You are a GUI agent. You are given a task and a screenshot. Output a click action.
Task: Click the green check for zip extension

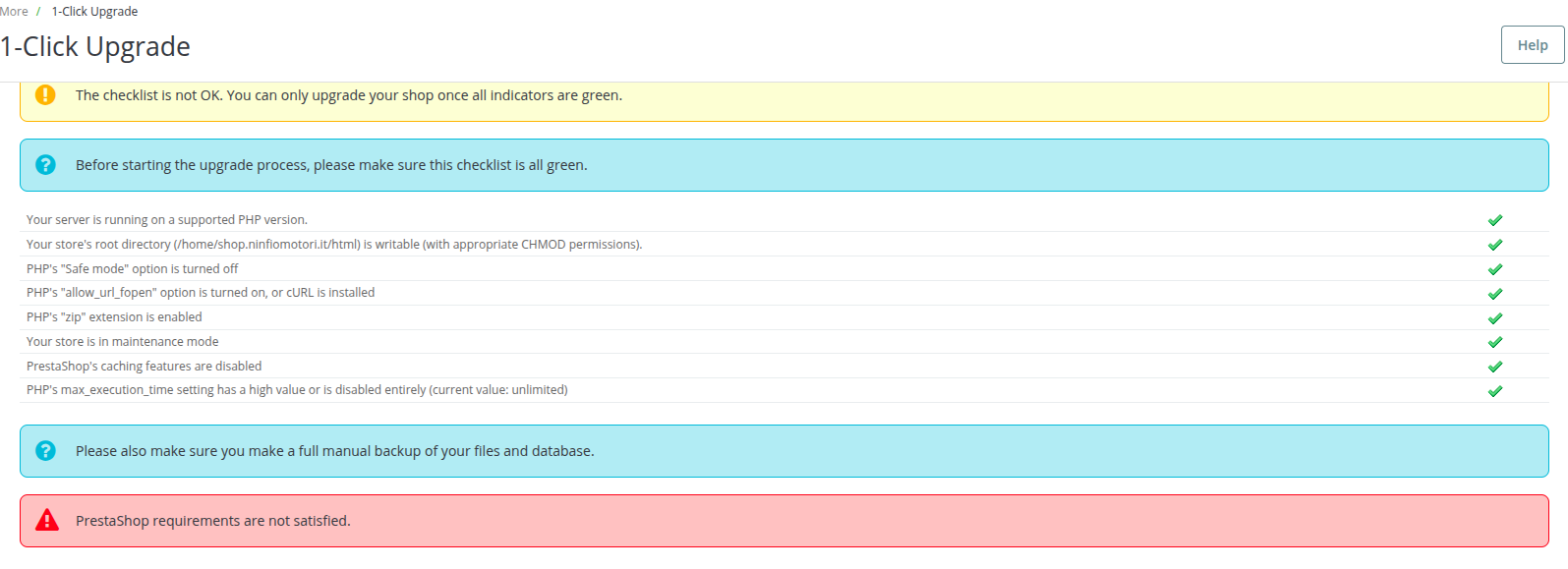click(x=1494, y=318)
